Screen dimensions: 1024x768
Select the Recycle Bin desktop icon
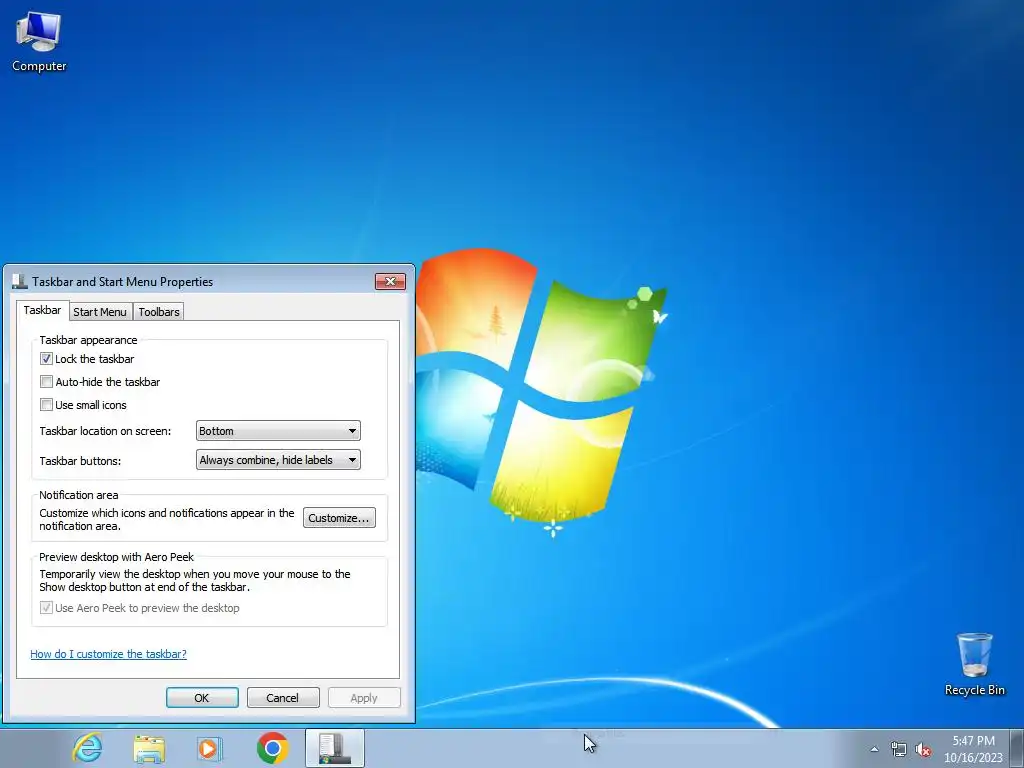[974, 664]
